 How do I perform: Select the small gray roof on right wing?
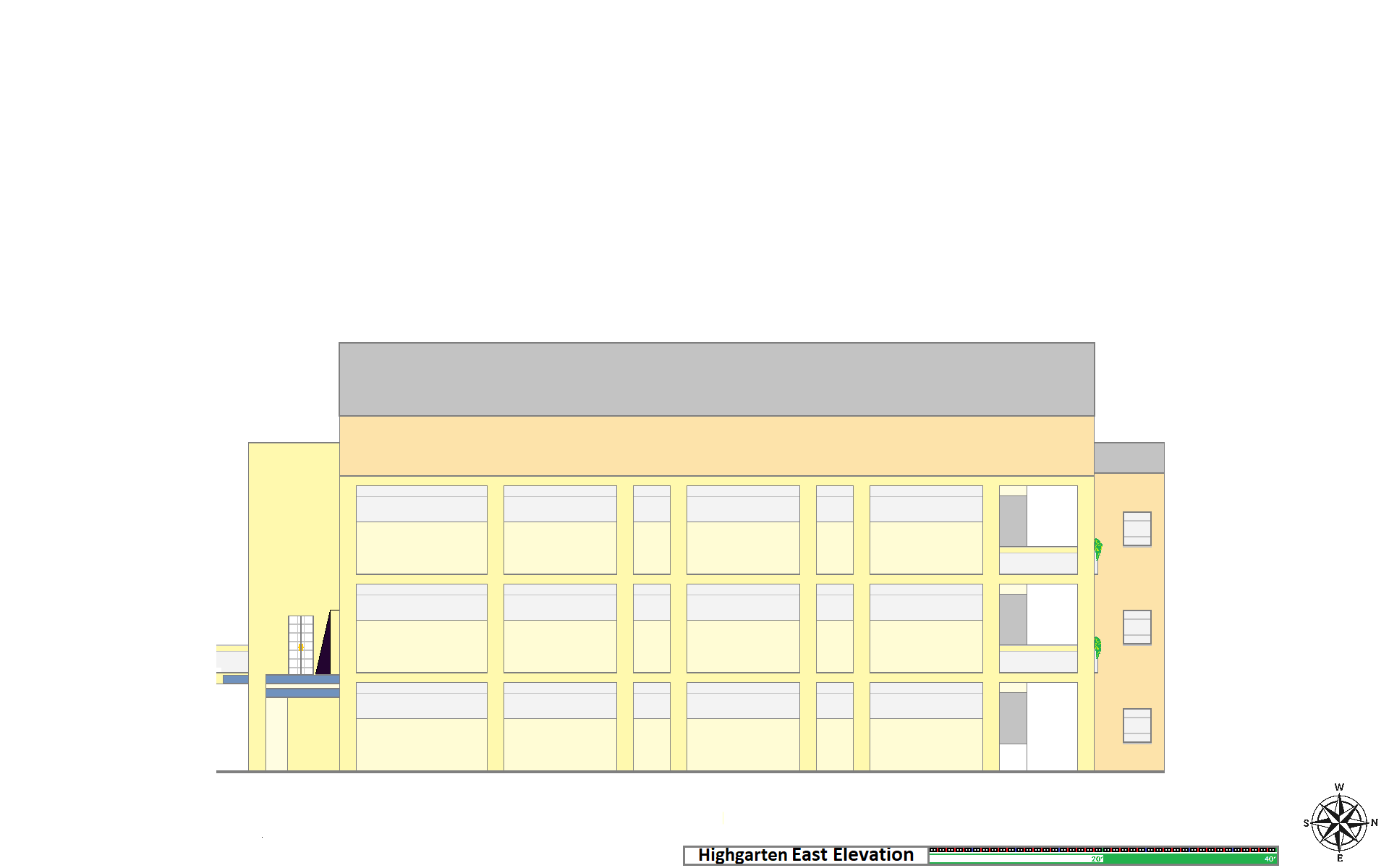click(1129, 458)
